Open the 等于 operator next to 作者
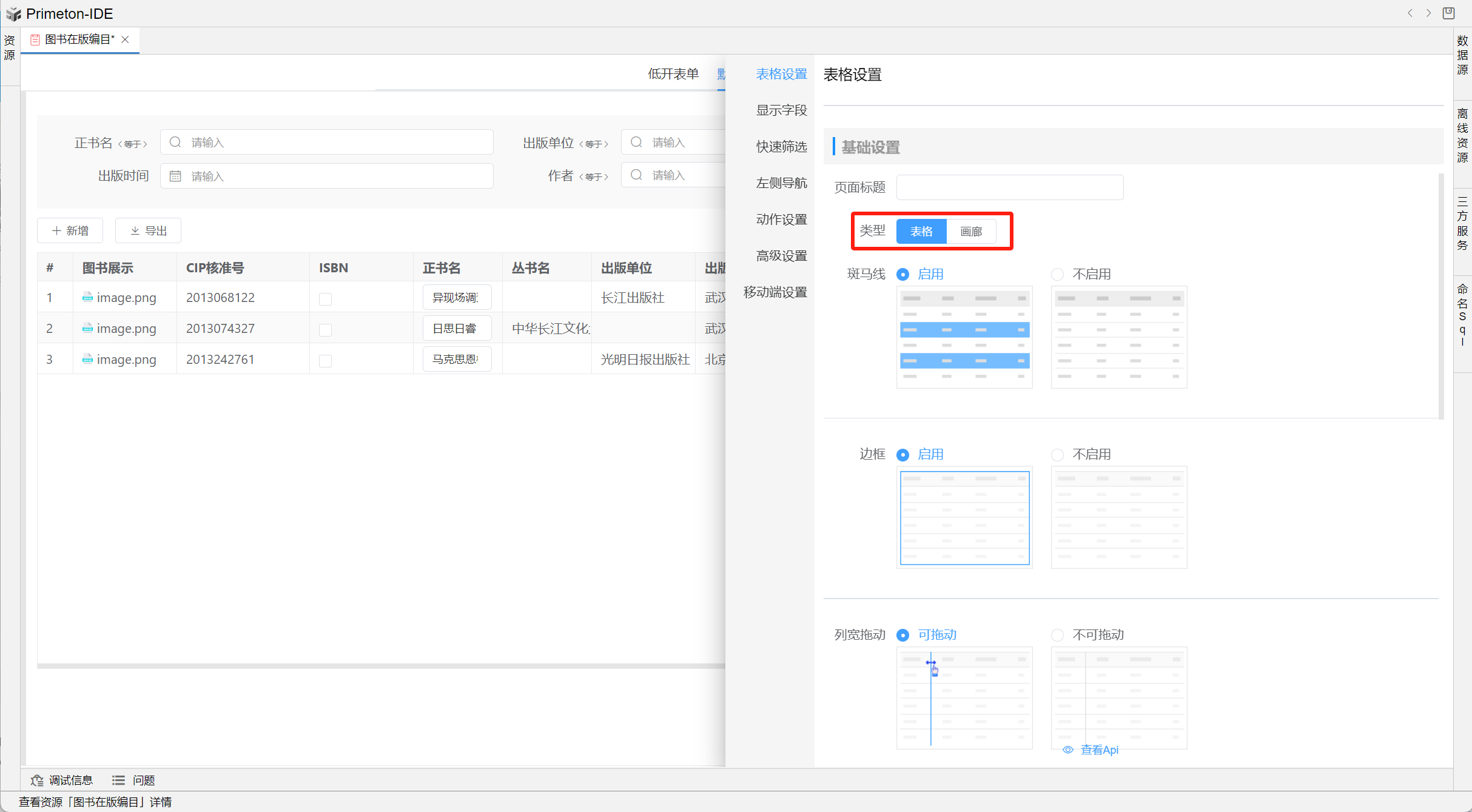 [593, 176]
